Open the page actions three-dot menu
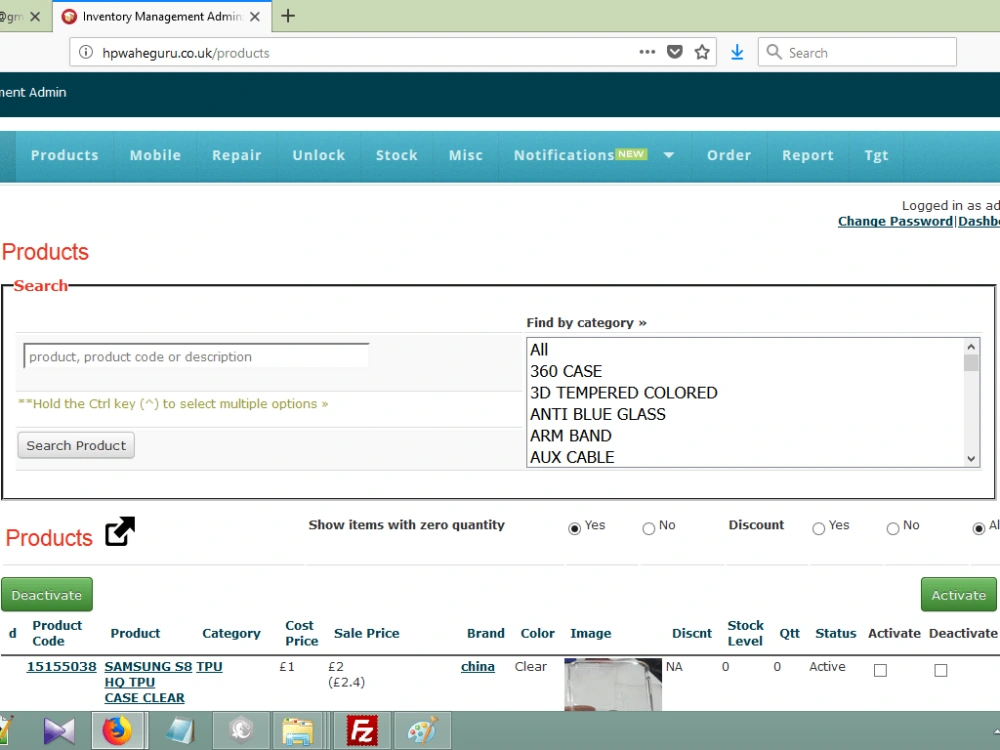Image resolution: width=1000 pixels, height=750 pixels. (647, 52)
